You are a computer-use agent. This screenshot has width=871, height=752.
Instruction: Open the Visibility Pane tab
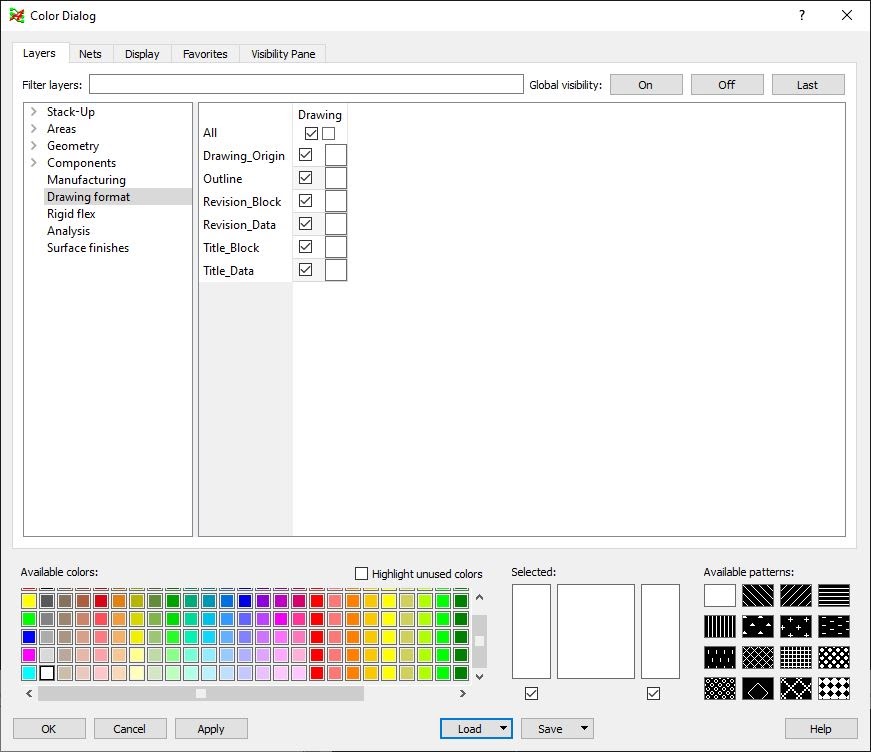click(x=283, y=54)
